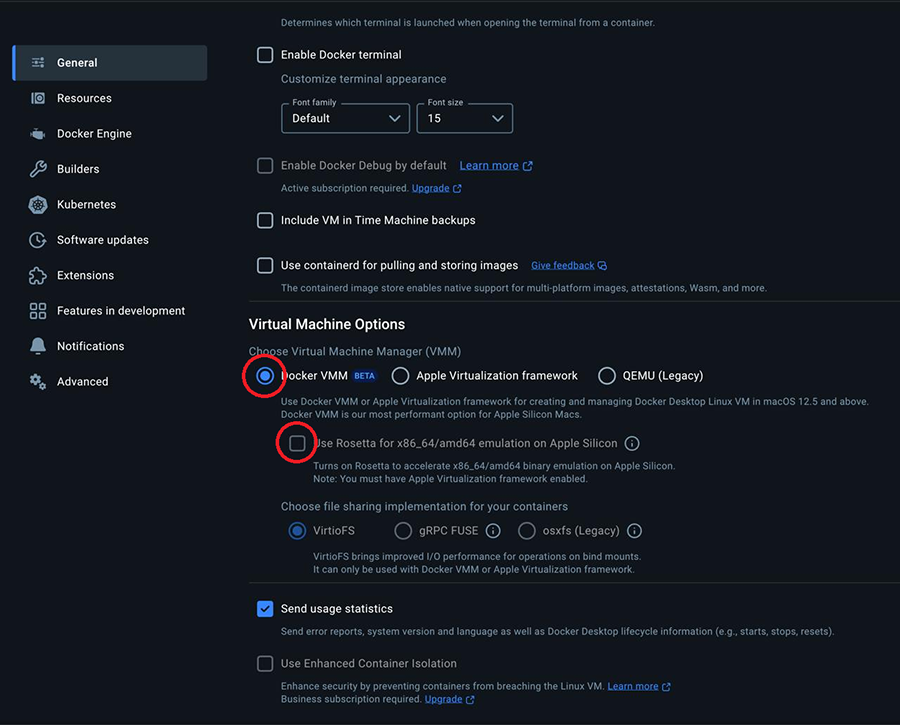Click the info icon beside Rosetta option

click(x=632, y=444)
